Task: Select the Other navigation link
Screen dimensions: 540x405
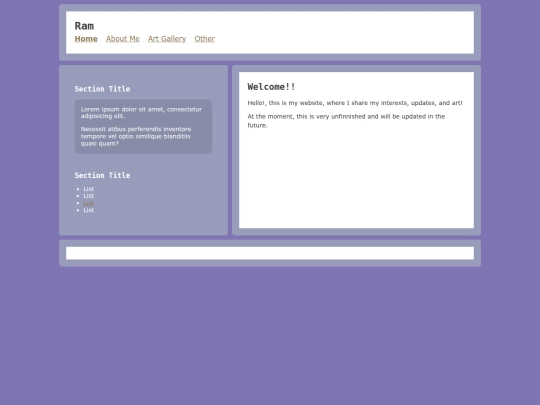Action: click(205, 39)
